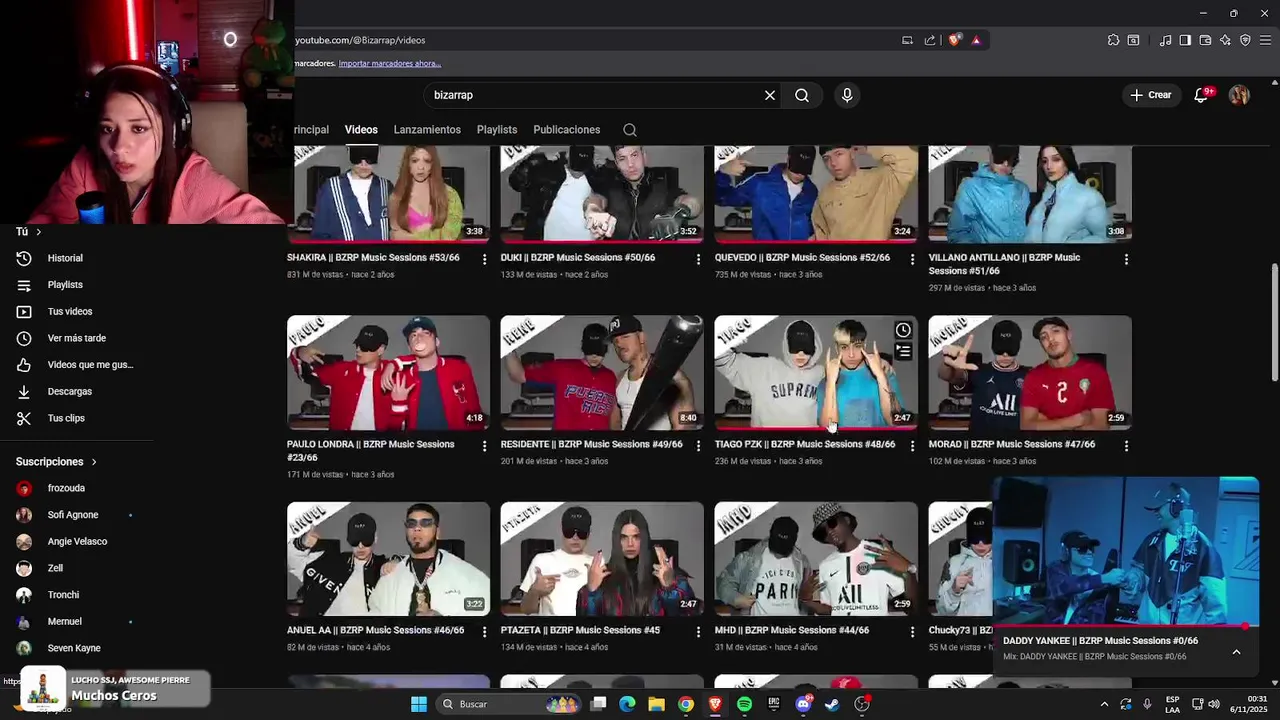Expand the Suscripciones section chevron
Image resolution: width=1280 pixels, height=720 pixels.
pos(94,462)
